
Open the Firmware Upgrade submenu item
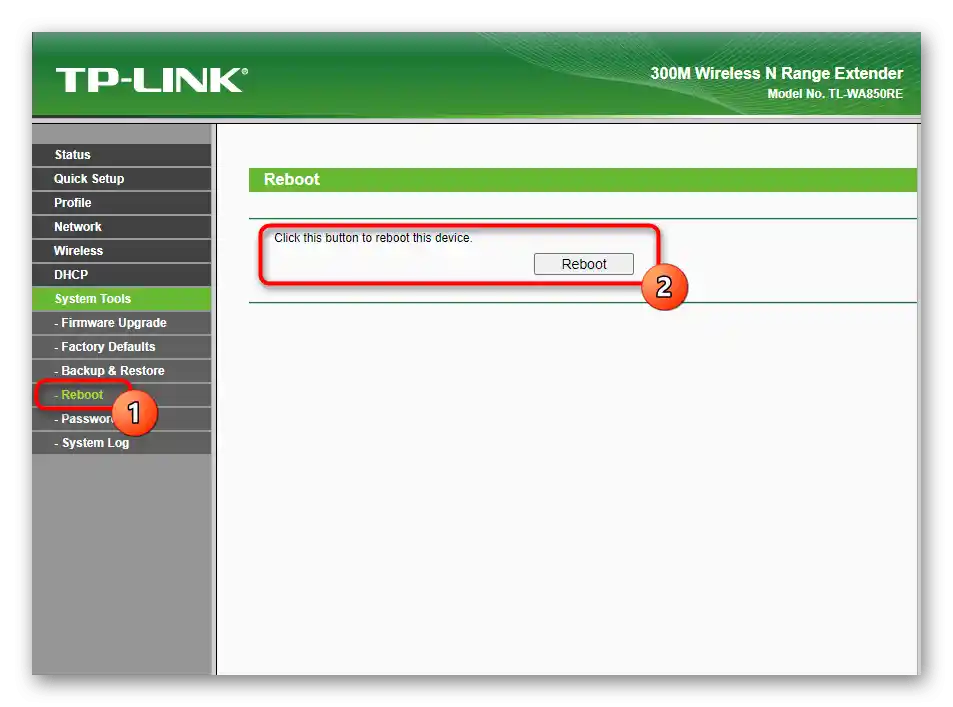[x=122, y=323]
